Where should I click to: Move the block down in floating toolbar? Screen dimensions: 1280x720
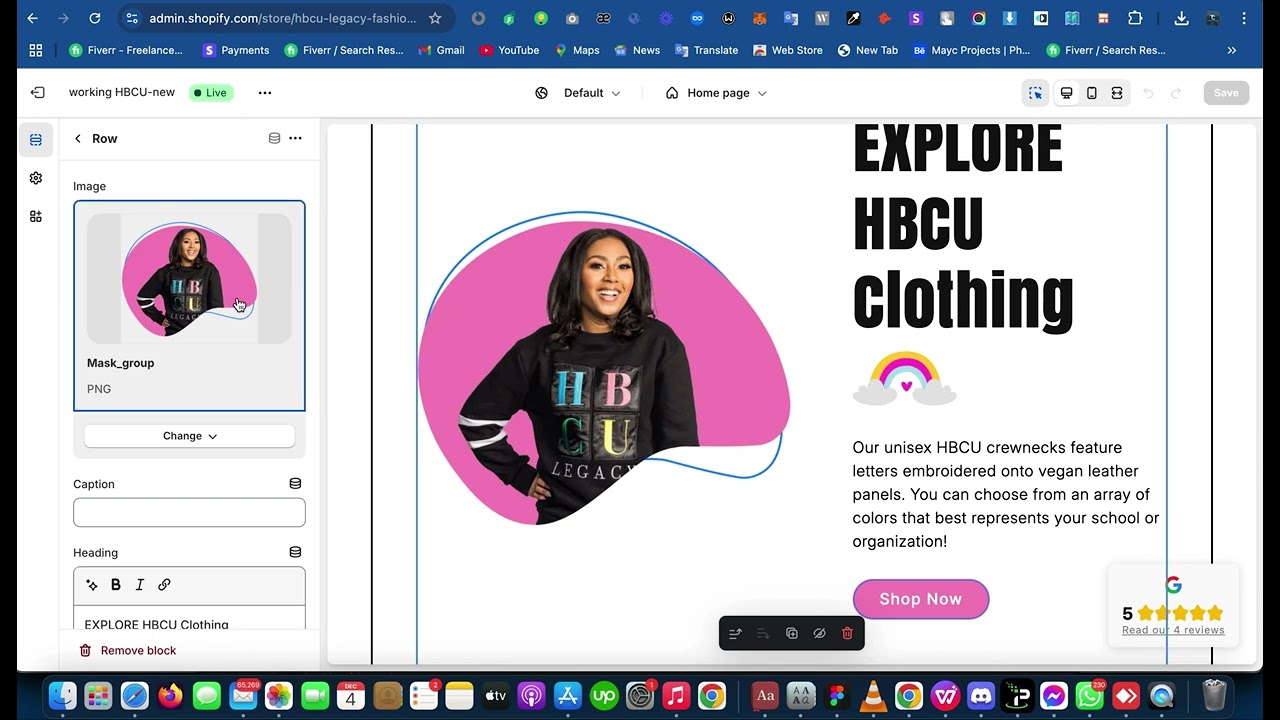pyautogui.click(x=763, y=633)
